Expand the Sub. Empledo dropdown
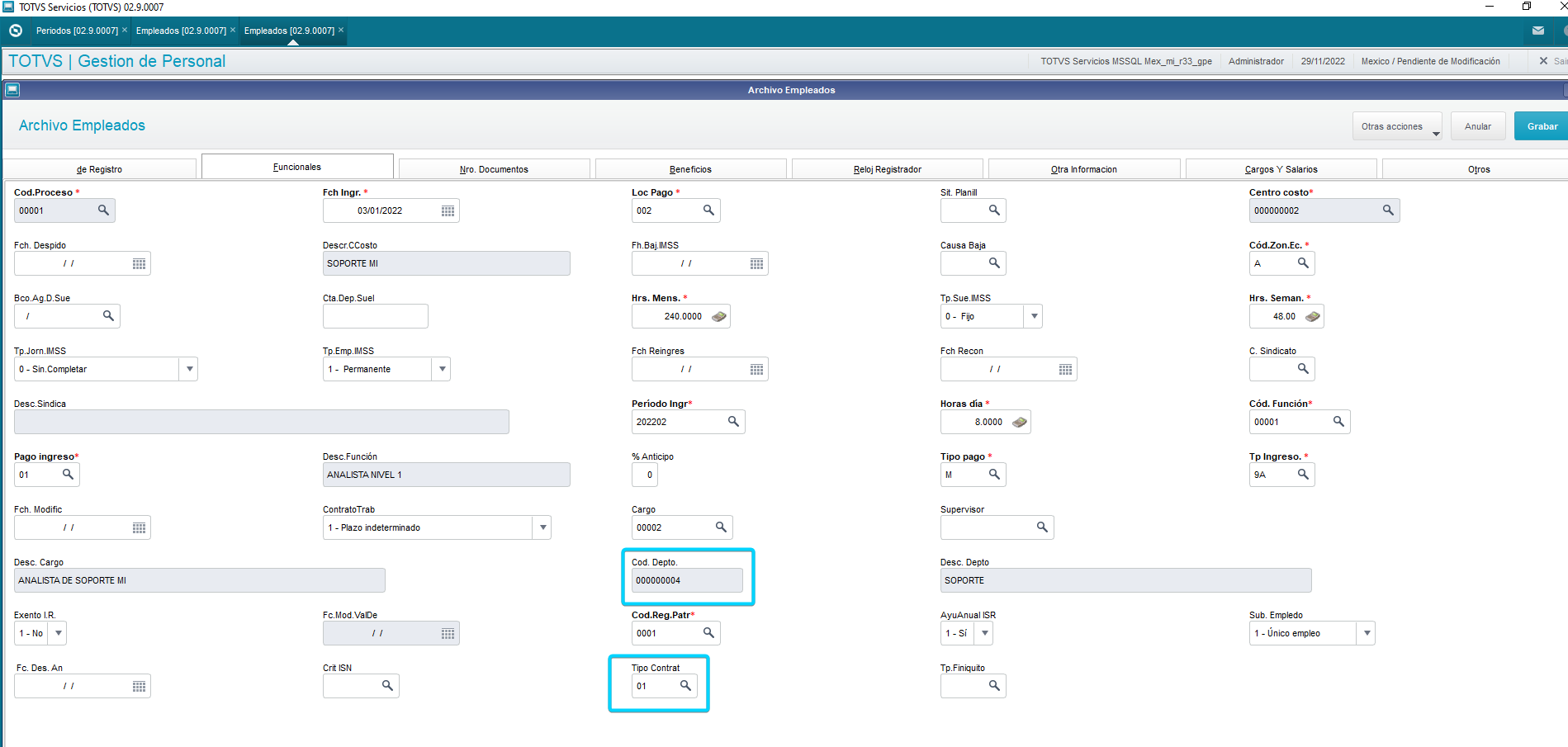The width and height of the screenshot is (1568, 747). coord(1367,633)
